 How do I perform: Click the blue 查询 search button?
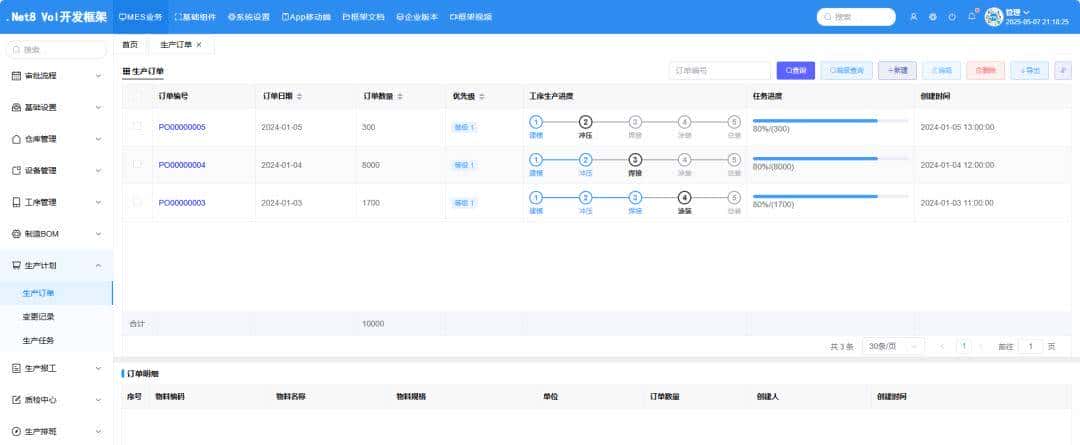796,70
